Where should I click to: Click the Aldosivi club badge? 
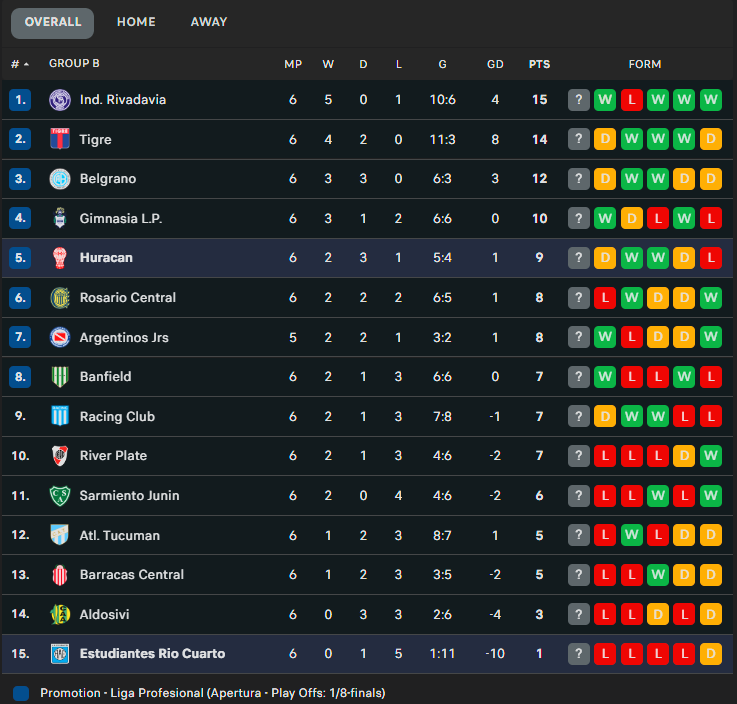[60, 614]
